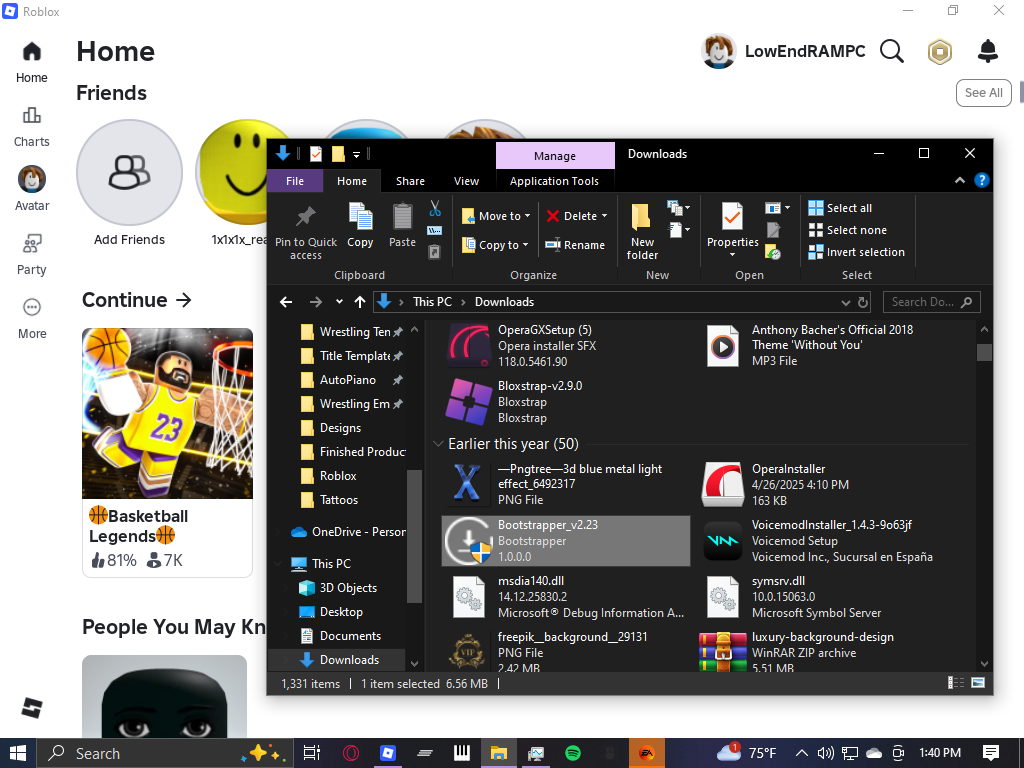Viewport: 1024px width, 768px height.
Task: Select the Bloxstrap-v2.9.0 file
Action: point(566,402)
